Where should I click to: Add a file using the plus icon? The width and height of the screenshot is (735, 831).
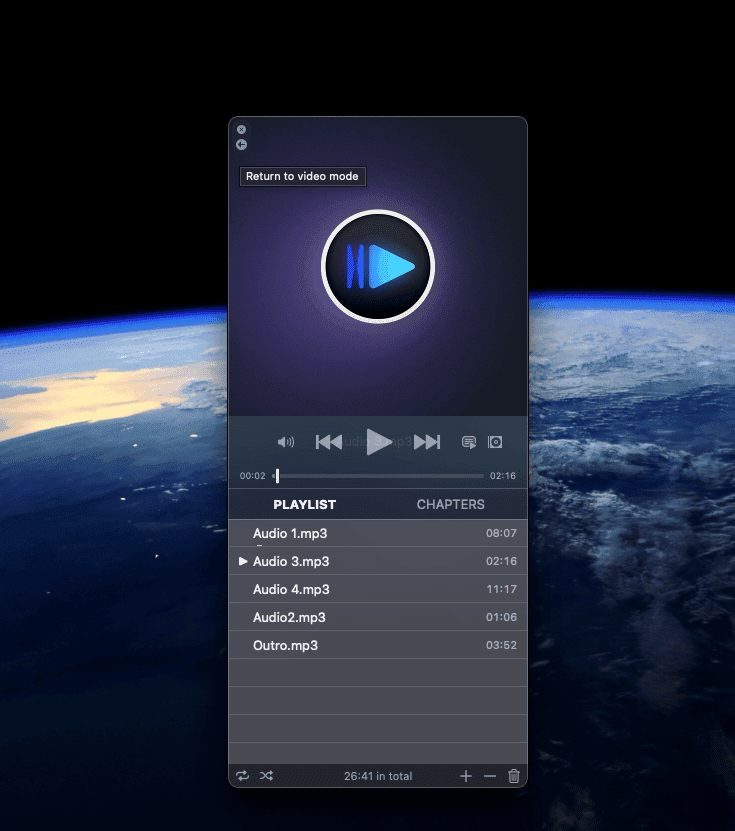[x=465, y=776]
